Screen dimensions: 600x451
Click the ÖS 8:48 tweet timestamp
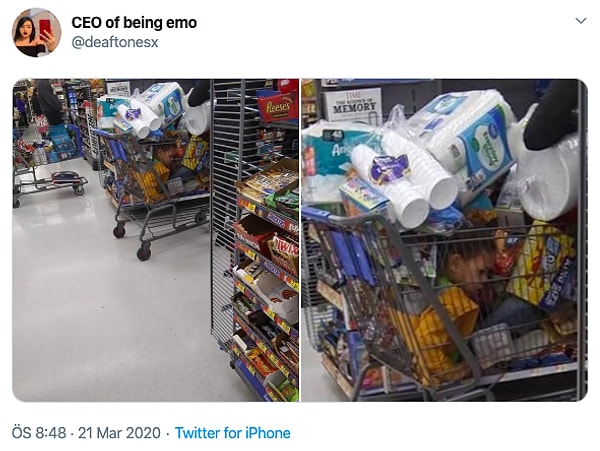point(39,433)
